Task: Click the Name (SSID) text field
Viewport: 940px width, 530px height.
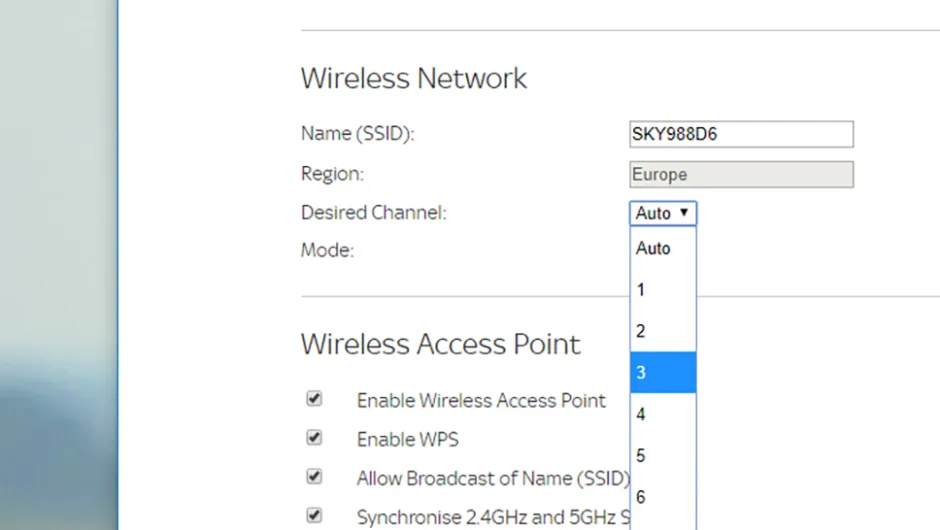Action: [x=741, y=134]
